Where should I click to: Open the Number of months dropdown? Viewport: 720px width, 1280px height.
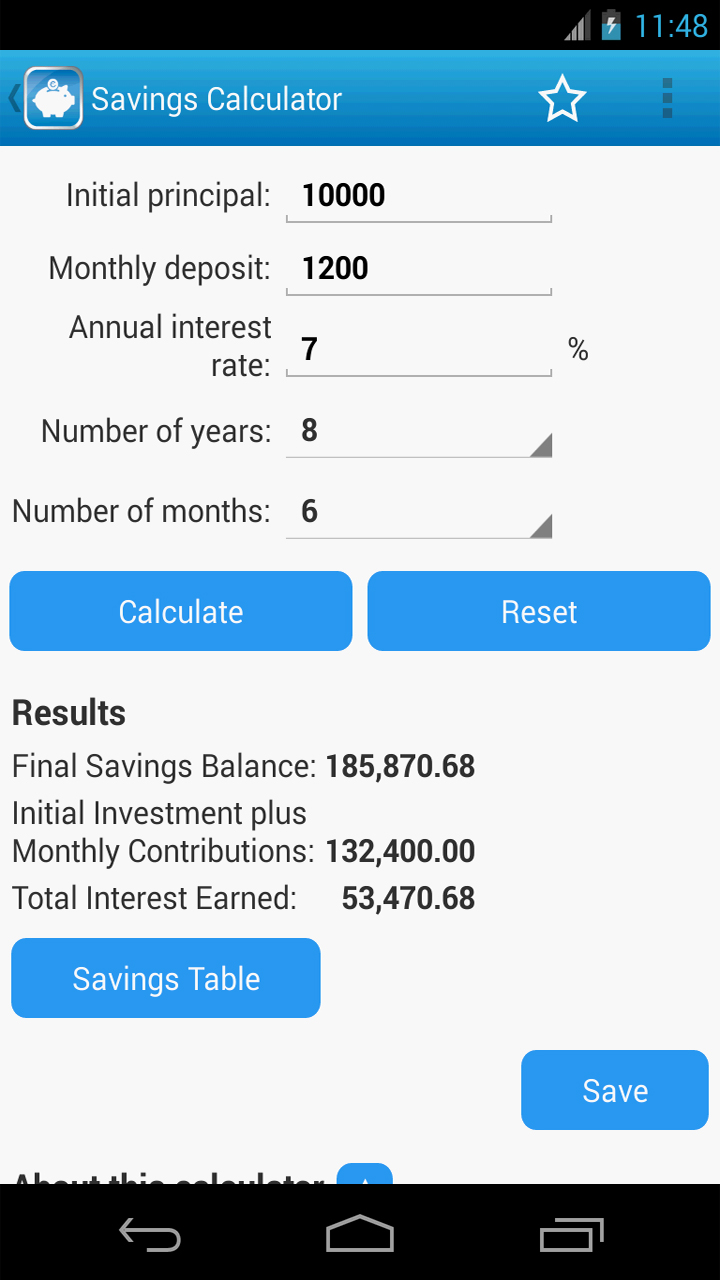[x=418, y=512]
